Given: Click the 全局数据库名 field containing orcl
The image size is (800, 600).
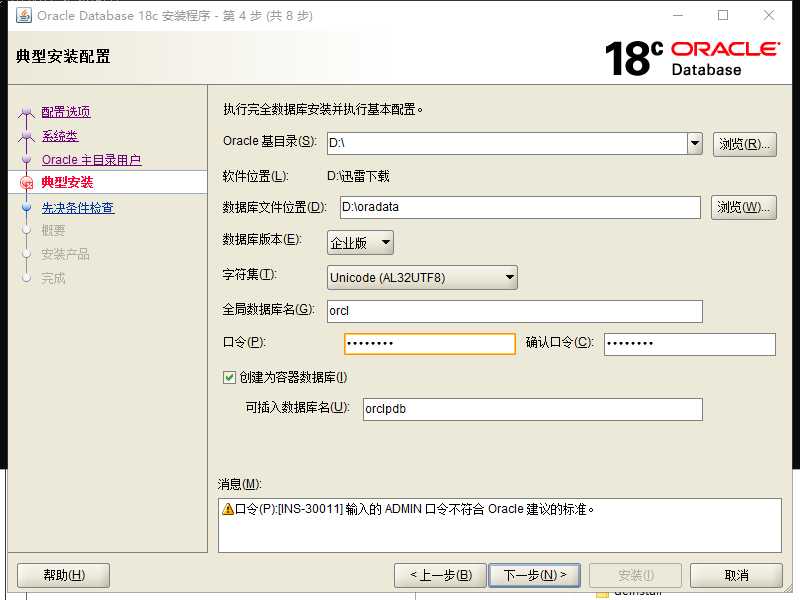Looking at the screenshot, I should click(x=515, y=311).
